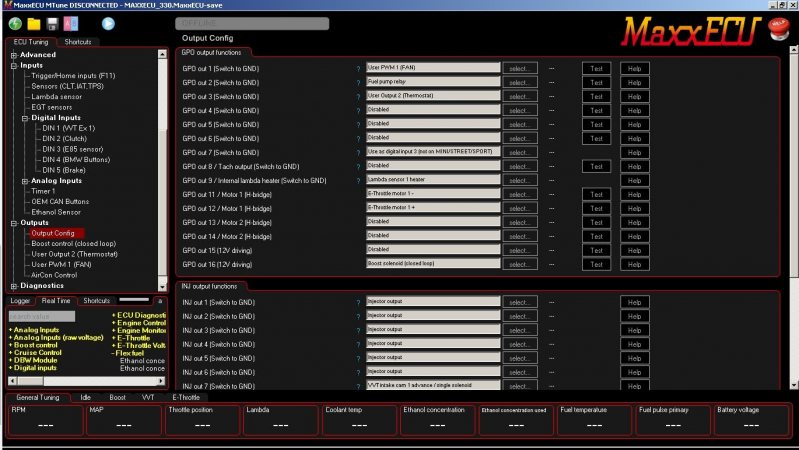Click question mark beside GPO out 7
799x450 pixels.
[358, 153]
